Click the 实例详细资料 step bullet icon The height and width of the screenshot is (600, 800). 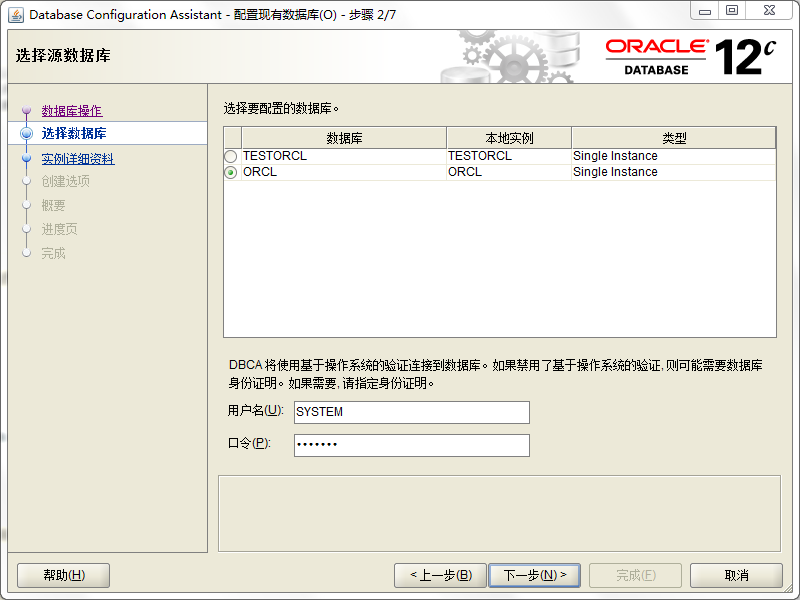(27, 159)
